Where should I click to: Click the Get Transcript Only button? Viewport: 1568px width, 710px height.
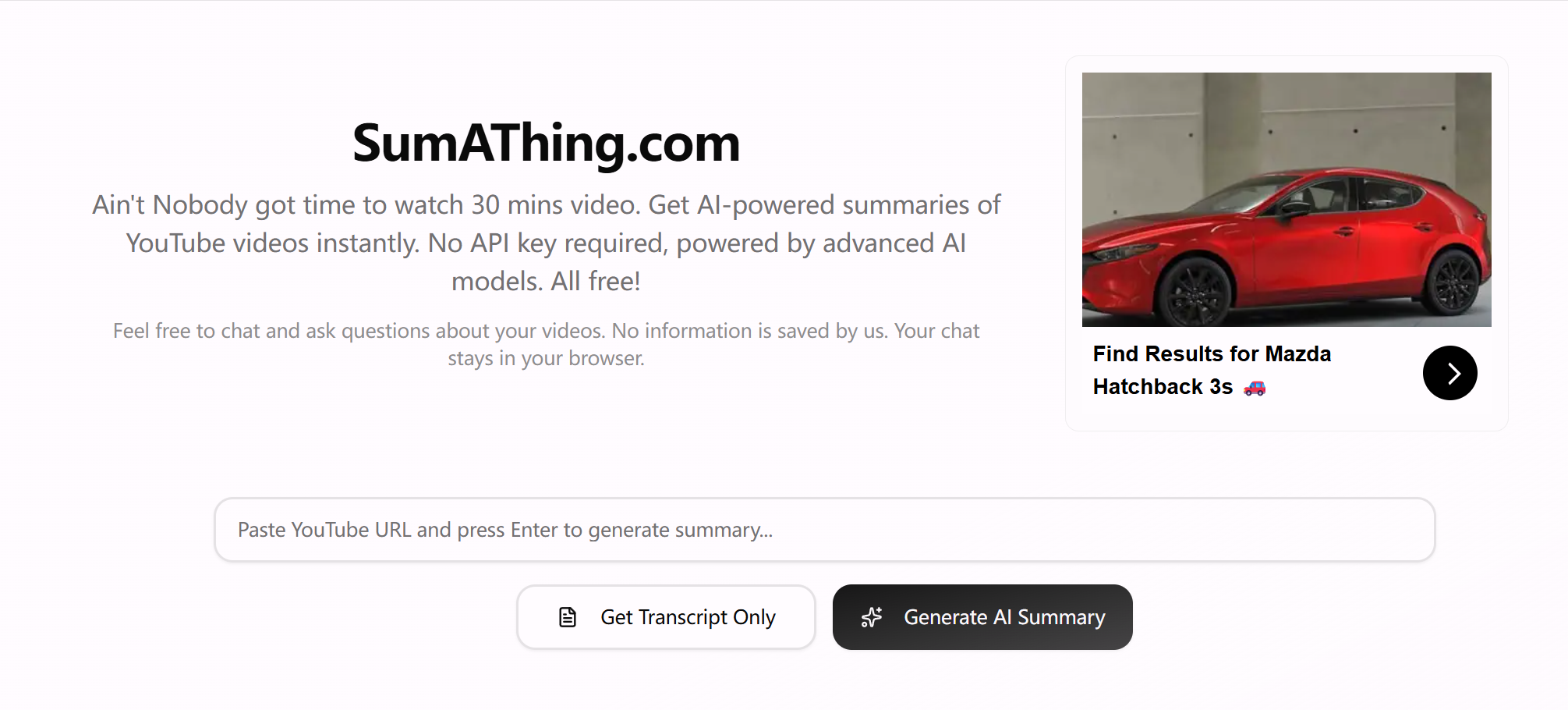[666, 617]
